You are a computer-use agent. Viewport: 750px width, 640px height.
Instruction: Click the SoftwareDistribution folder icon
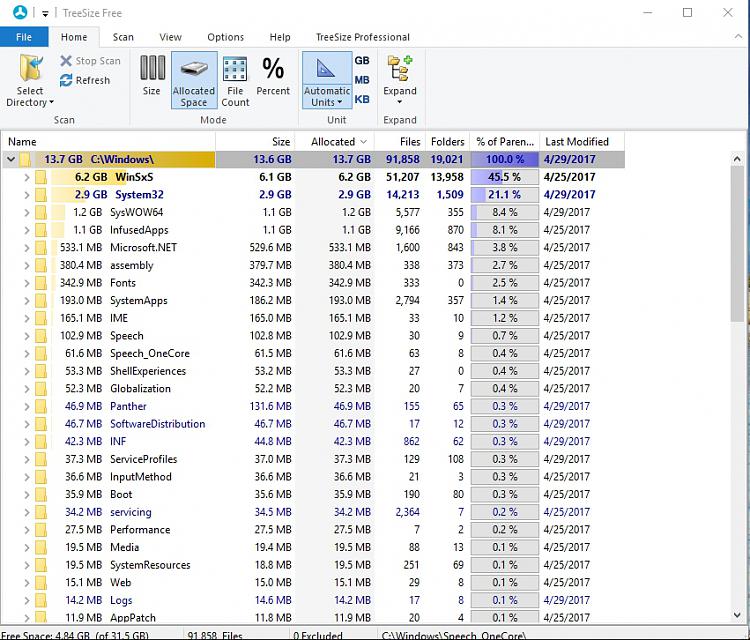point(41,424)
